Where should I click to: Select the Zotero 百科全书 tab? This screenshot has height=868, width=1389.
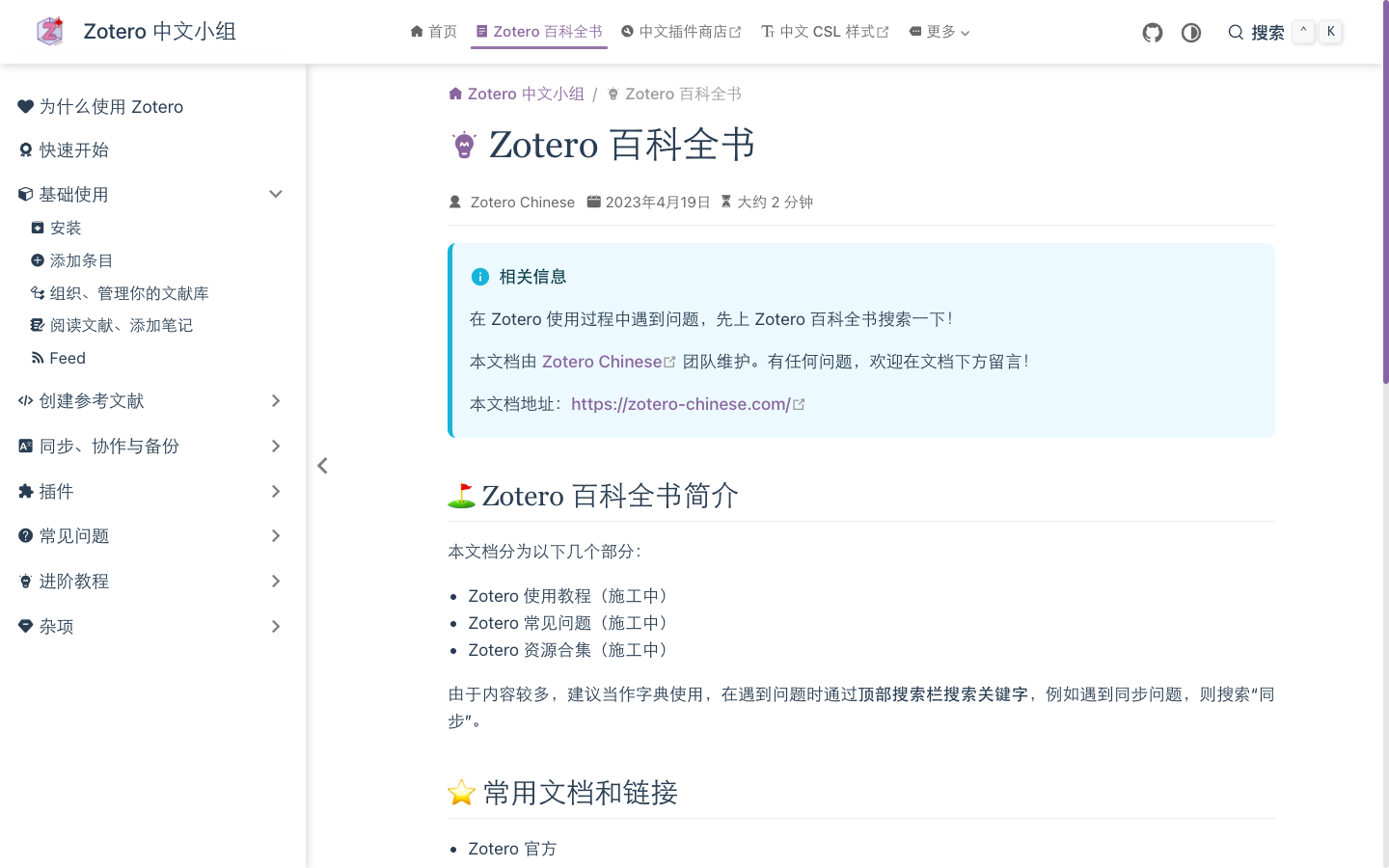[539, 30]
